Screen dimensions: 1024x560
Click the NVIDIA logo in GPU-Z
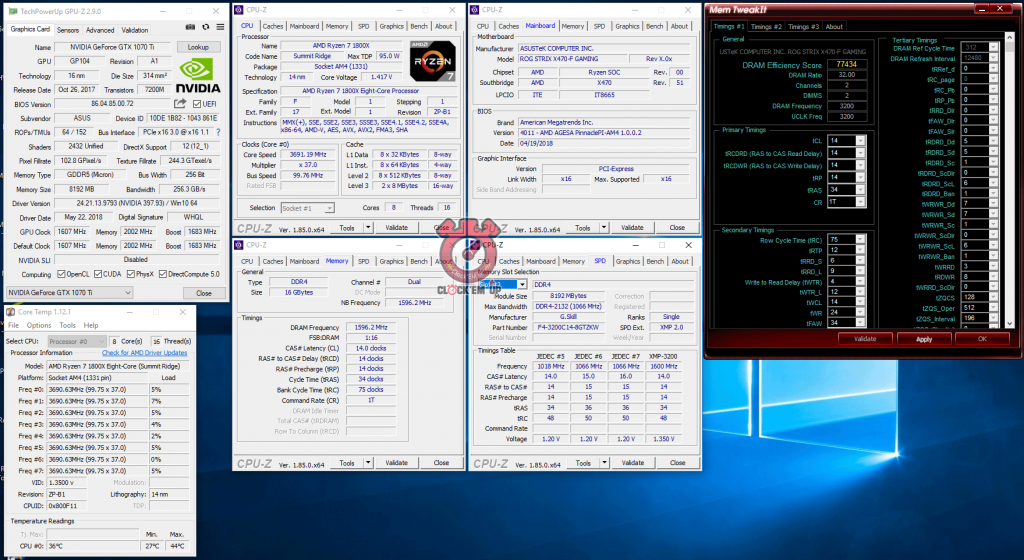point(197,76)
